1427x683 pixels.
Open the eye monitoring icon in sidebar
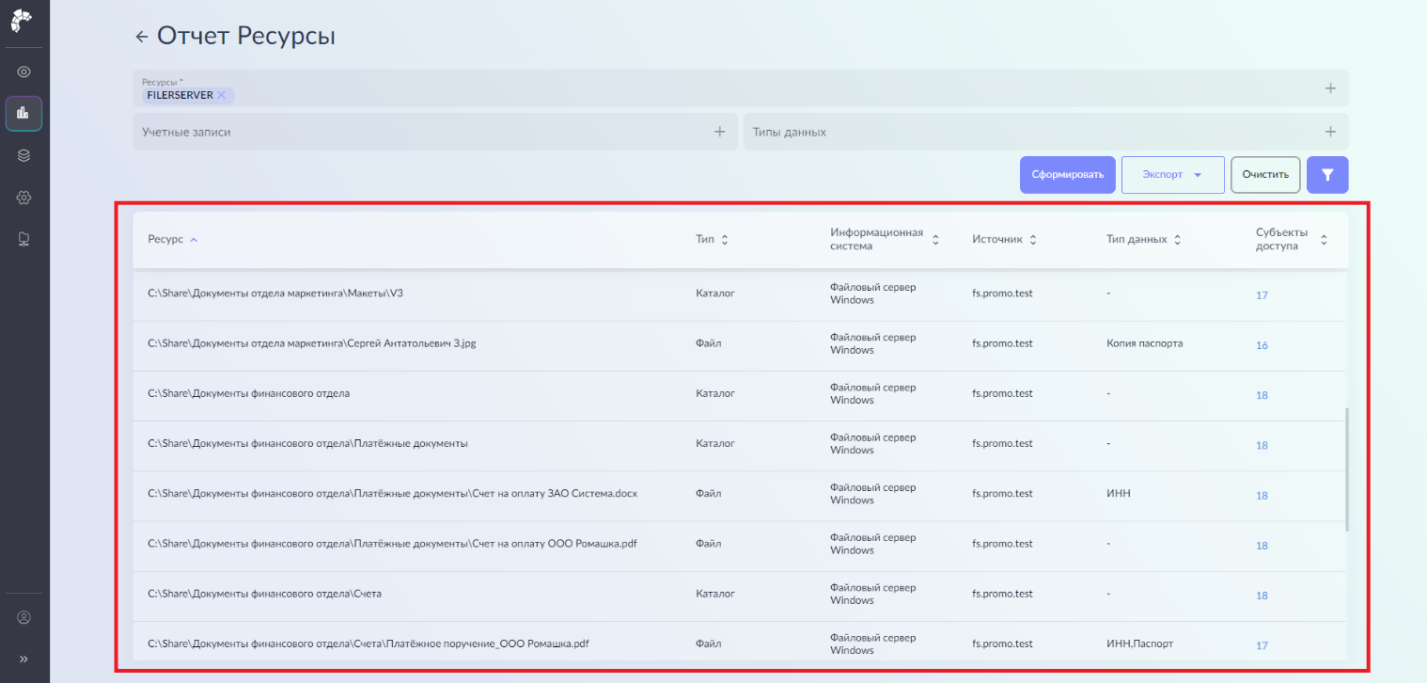pyautogui.click(x=24, y=72)
